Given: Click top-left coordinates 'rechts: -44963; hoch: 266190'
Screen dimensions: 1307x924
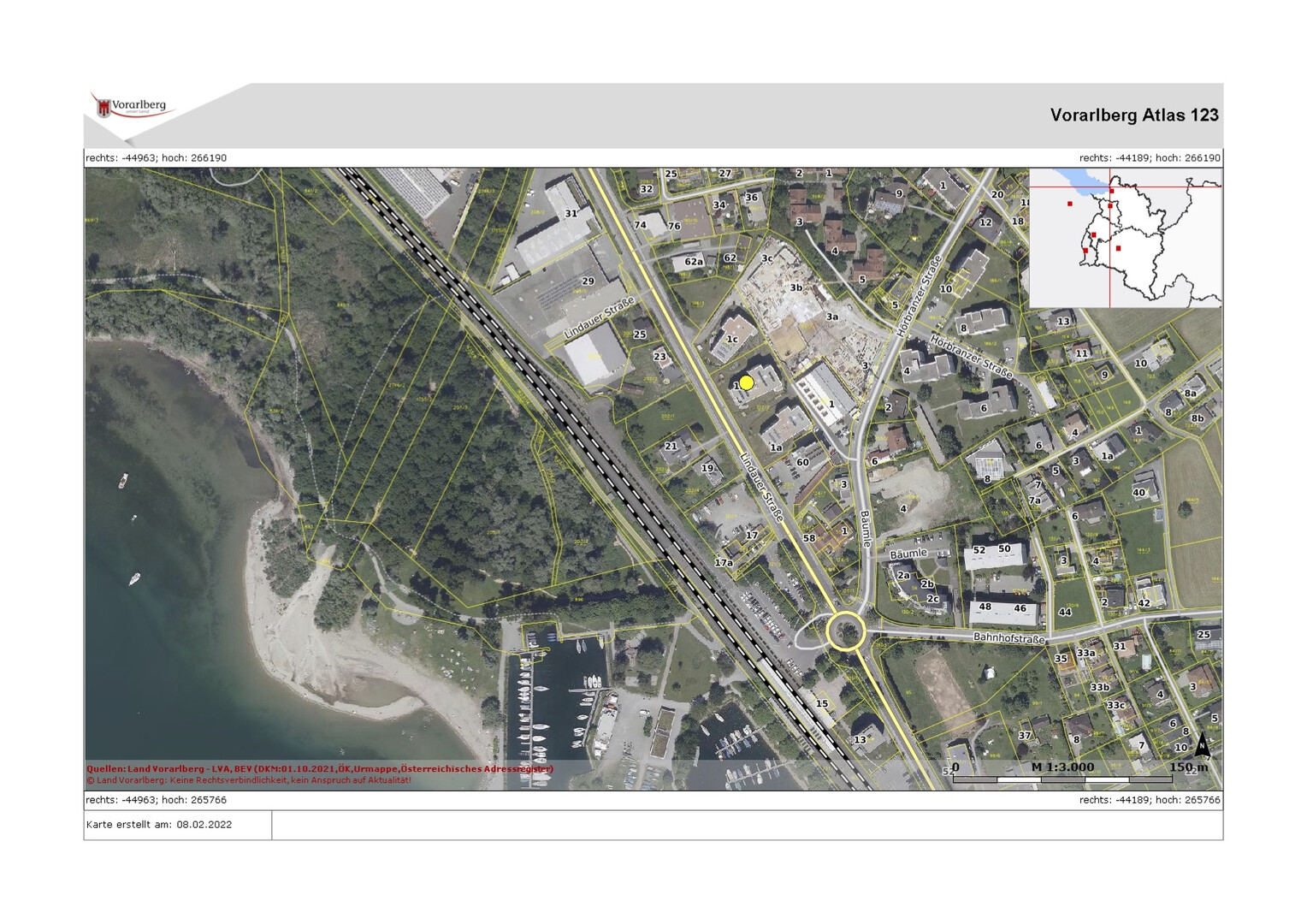Looking at the screenshot, I should pyautogui.click(x=157, y=158).
